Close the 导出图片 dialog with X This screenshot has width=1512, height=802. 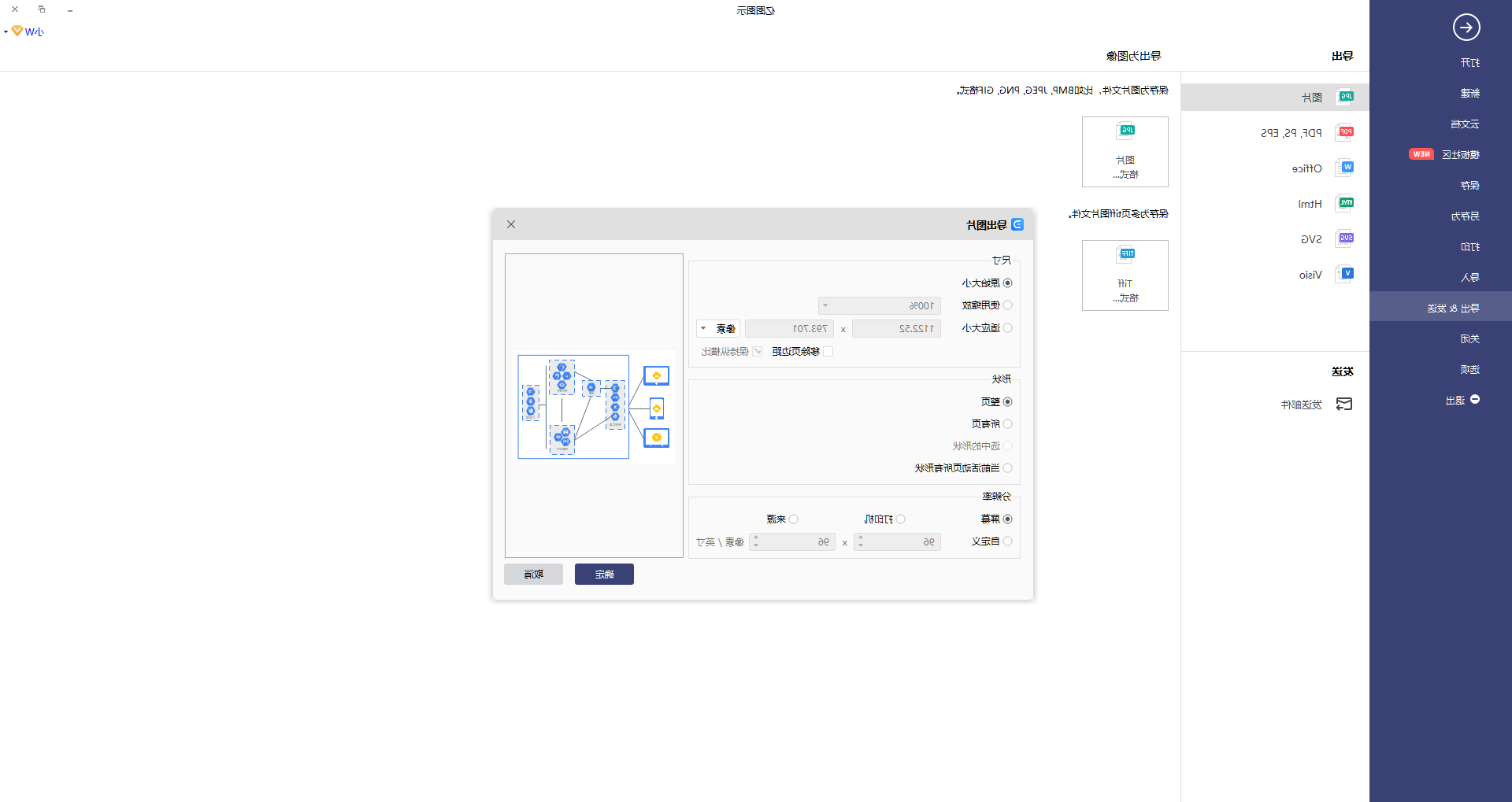click(511, 224)
